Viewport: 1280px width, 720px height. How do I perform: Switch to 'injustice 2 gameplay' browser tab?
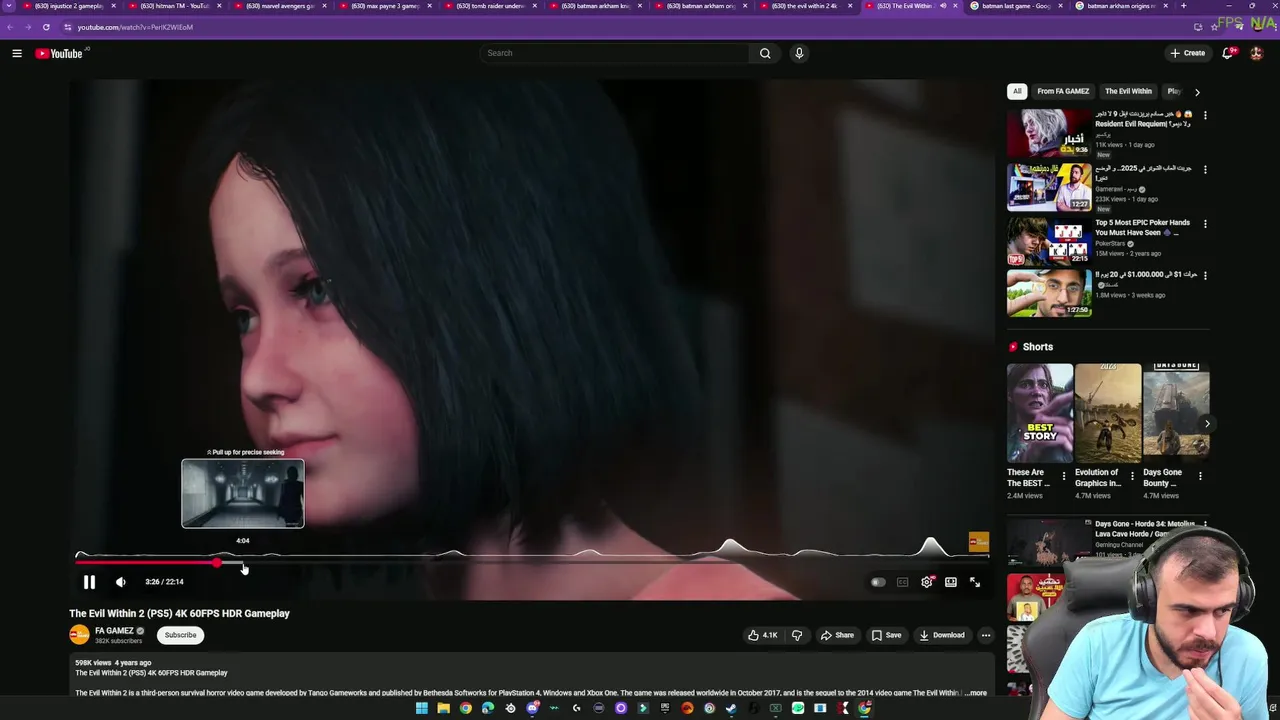[68, 6]
